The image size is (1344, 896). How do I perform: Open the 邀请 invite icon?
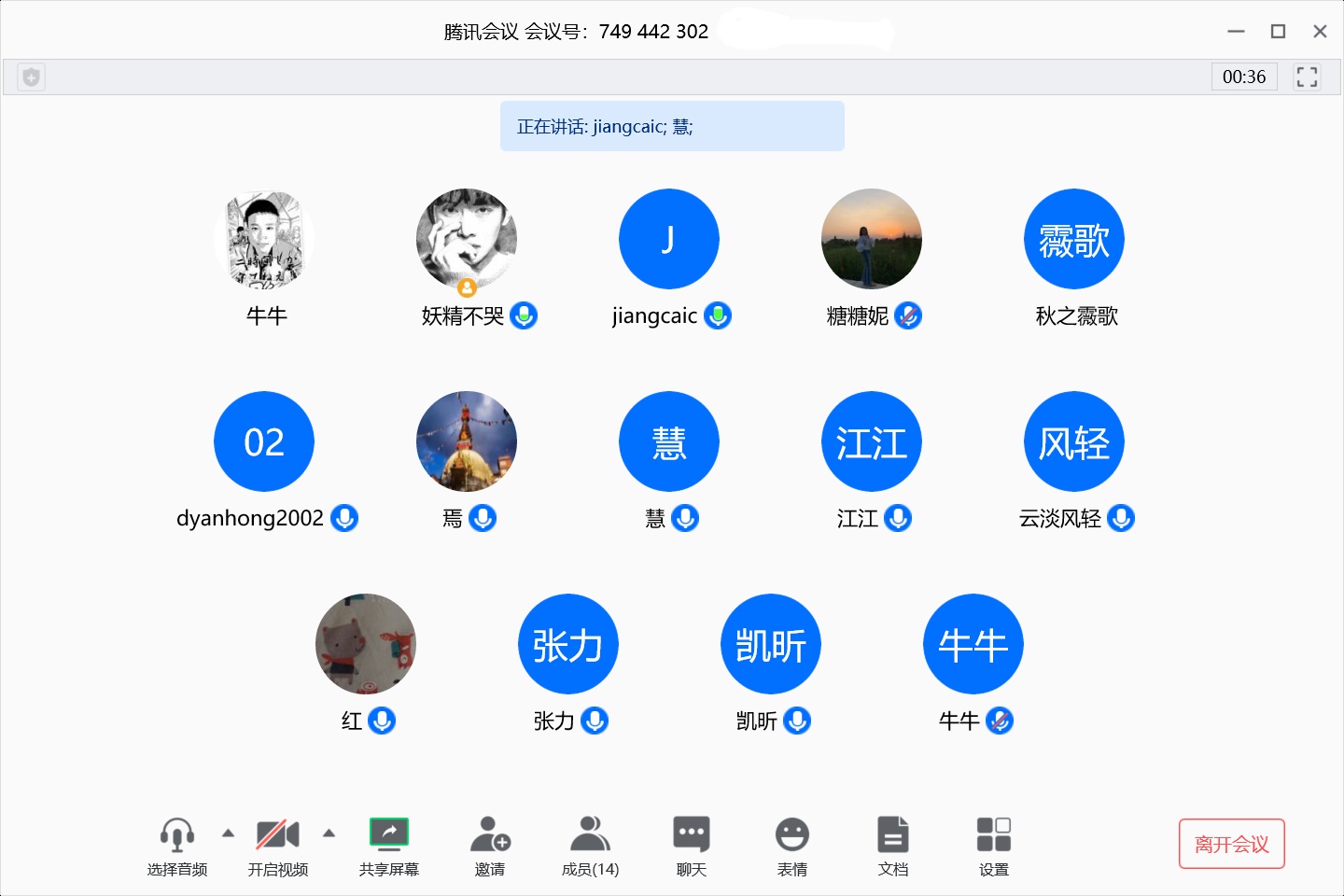[489, 835]
